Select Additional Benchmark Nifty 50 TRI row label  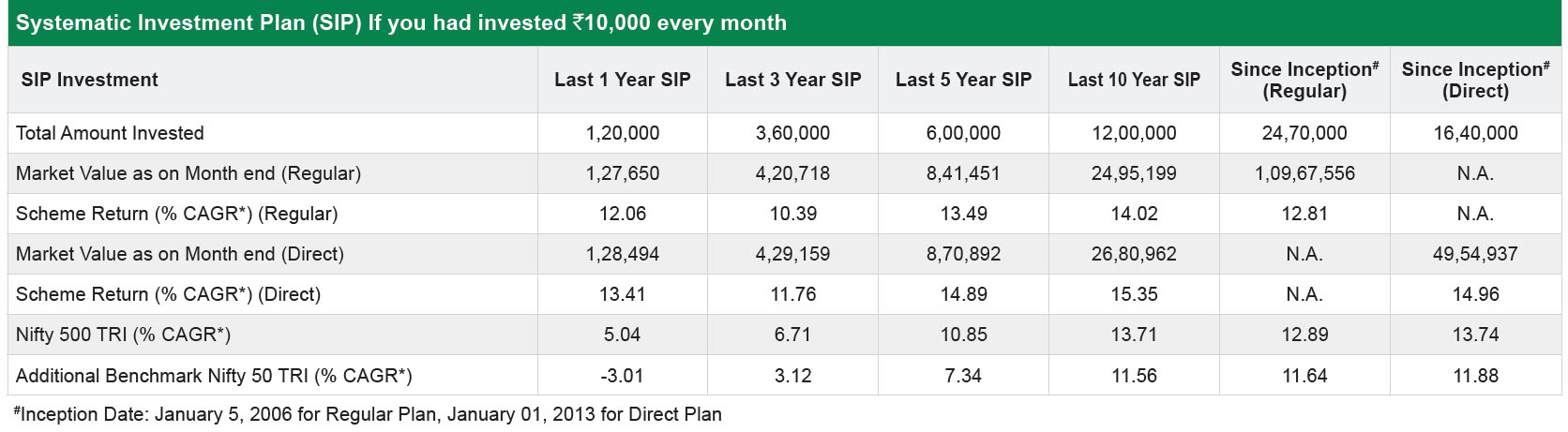pyautogui.click(x=214, y=376)
